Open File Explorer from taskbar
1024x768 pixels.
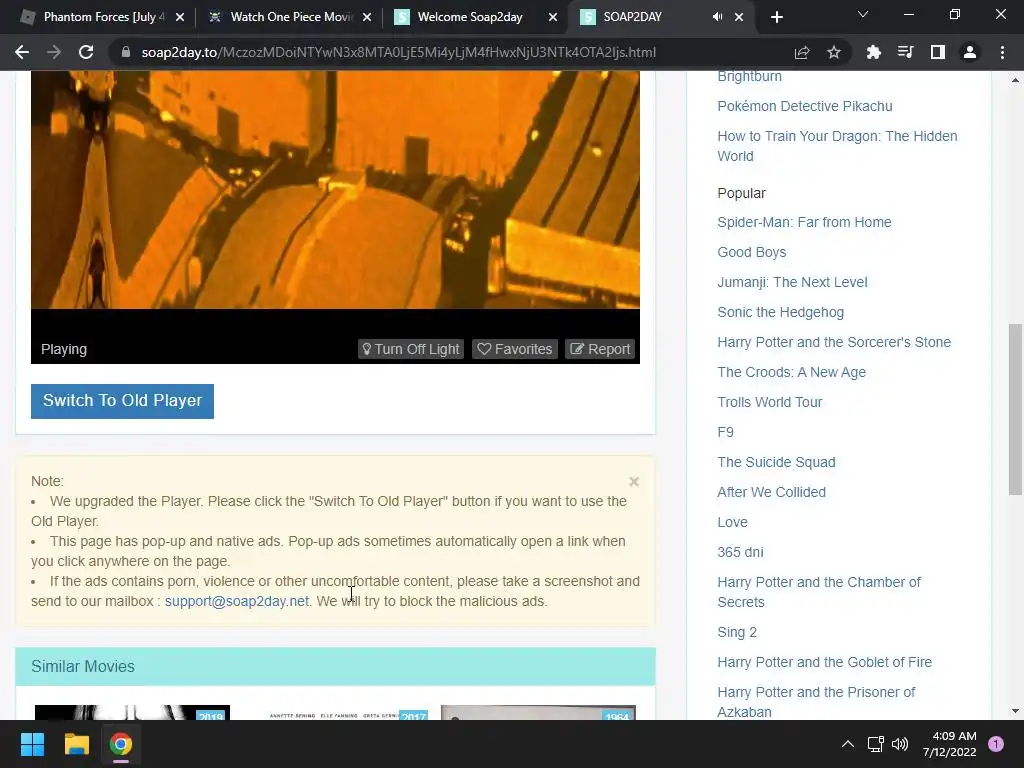[76, 744]
